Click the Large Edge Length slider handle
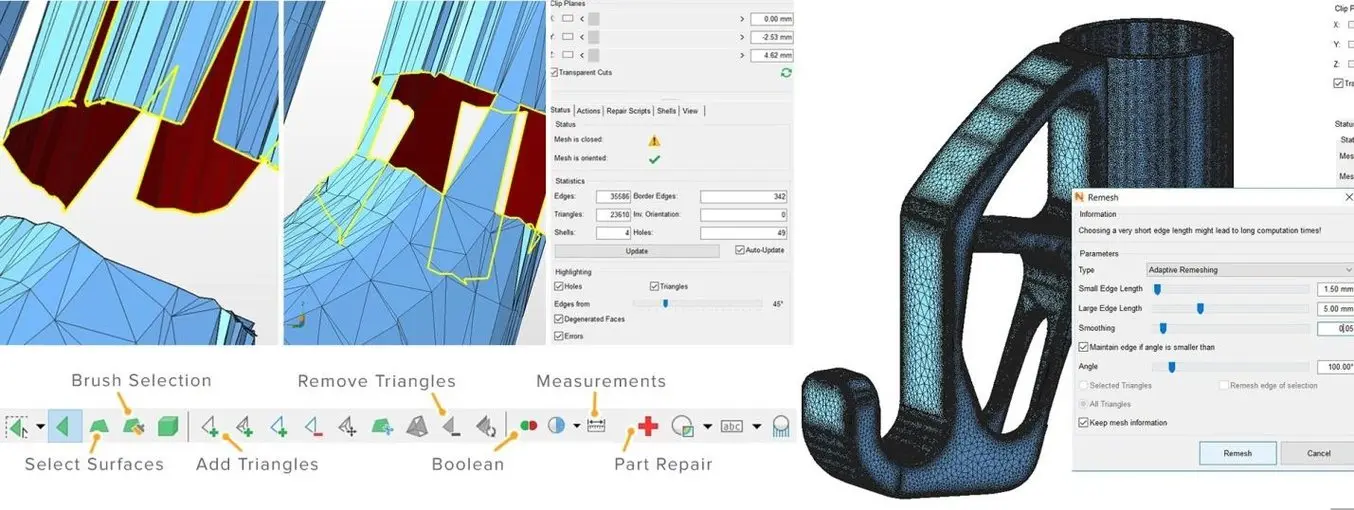This screenshot has height=510, width=1354. click(x=1200, y=308)
